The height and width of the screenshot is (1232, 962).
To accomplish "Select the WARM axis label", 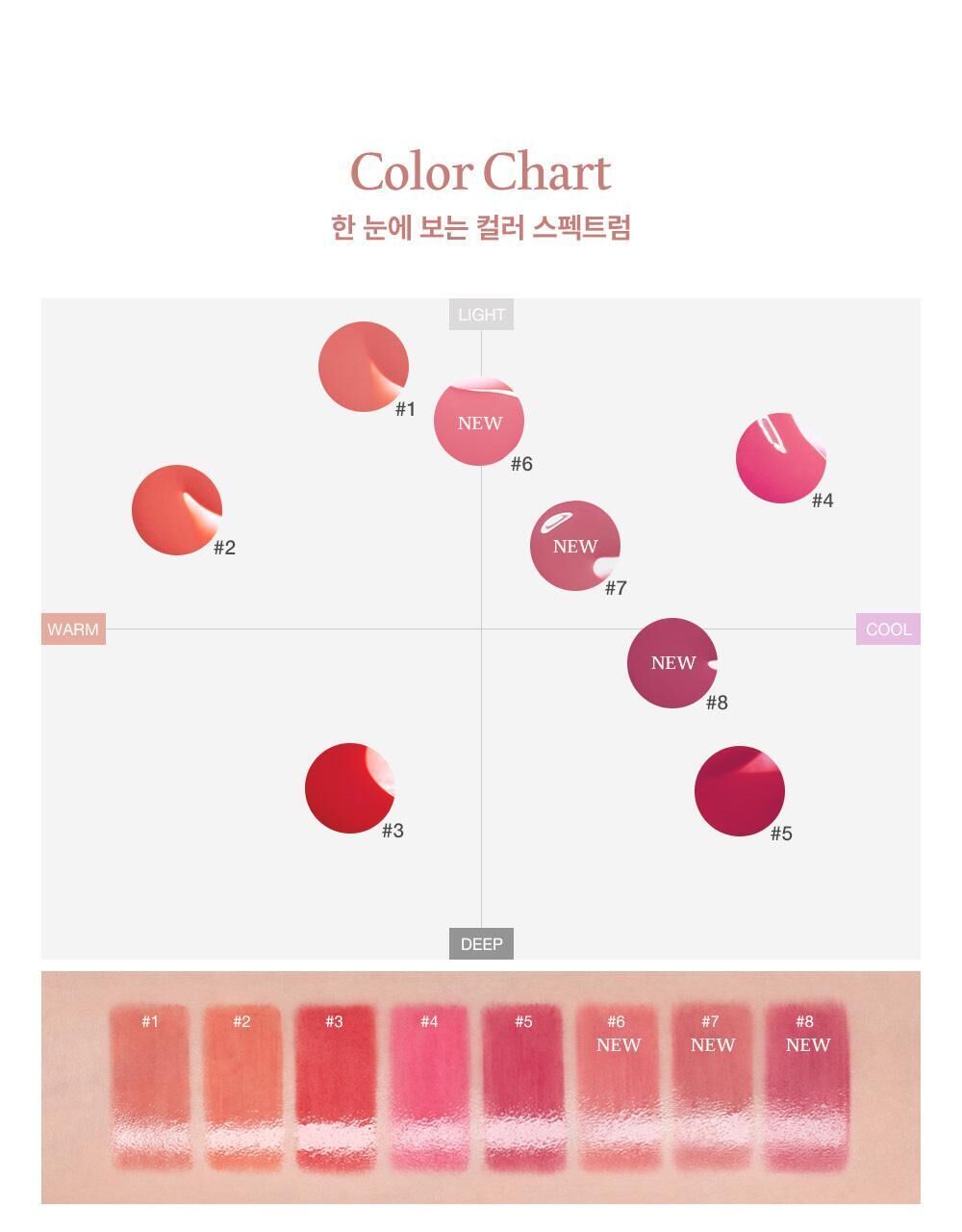I will [73, 629].
